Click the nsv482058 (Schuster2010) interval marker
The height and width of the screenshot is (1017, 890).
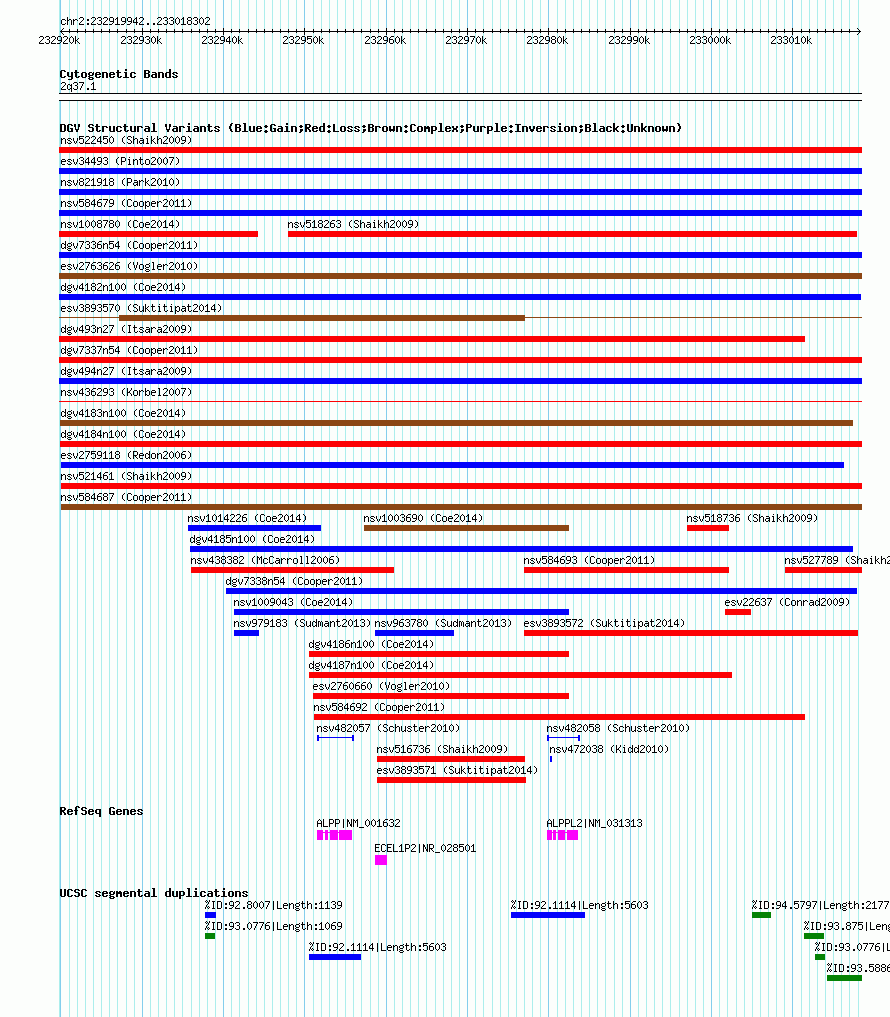[563, 738]
